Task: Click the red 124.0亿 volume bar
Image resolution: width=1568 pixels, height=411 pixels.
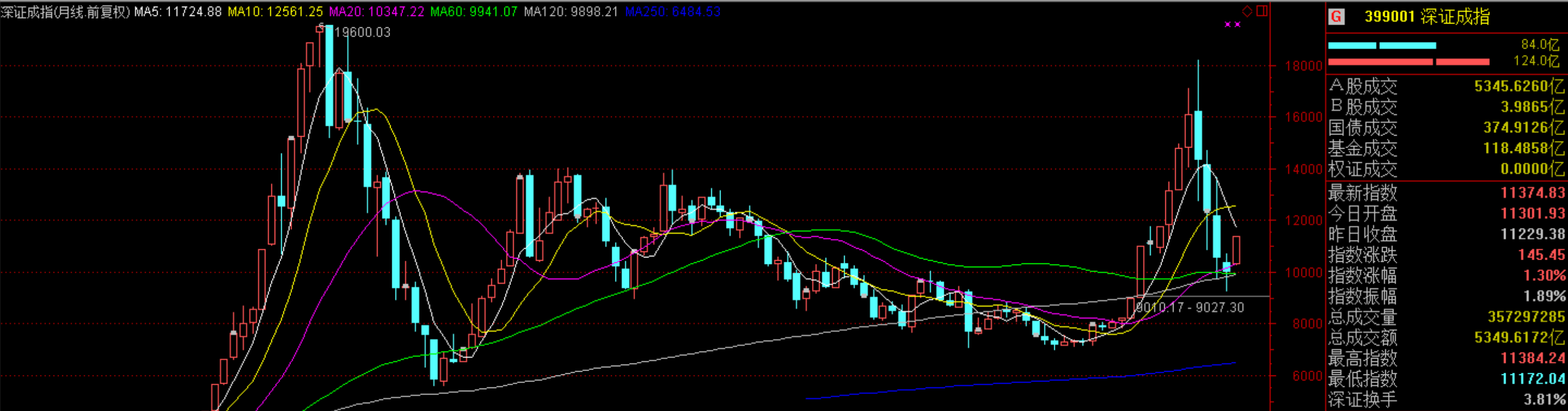Action: [x=1408, y=62]
